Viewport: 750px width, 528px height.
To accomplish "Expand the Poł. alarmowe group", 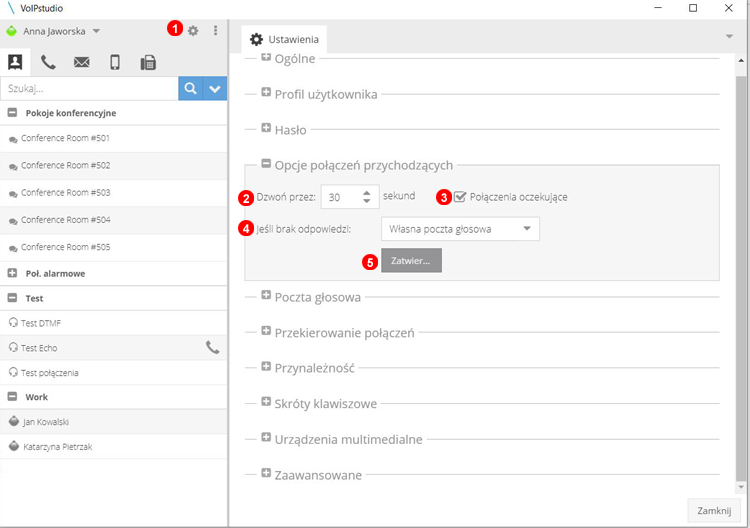I will [x=12, y=273].
